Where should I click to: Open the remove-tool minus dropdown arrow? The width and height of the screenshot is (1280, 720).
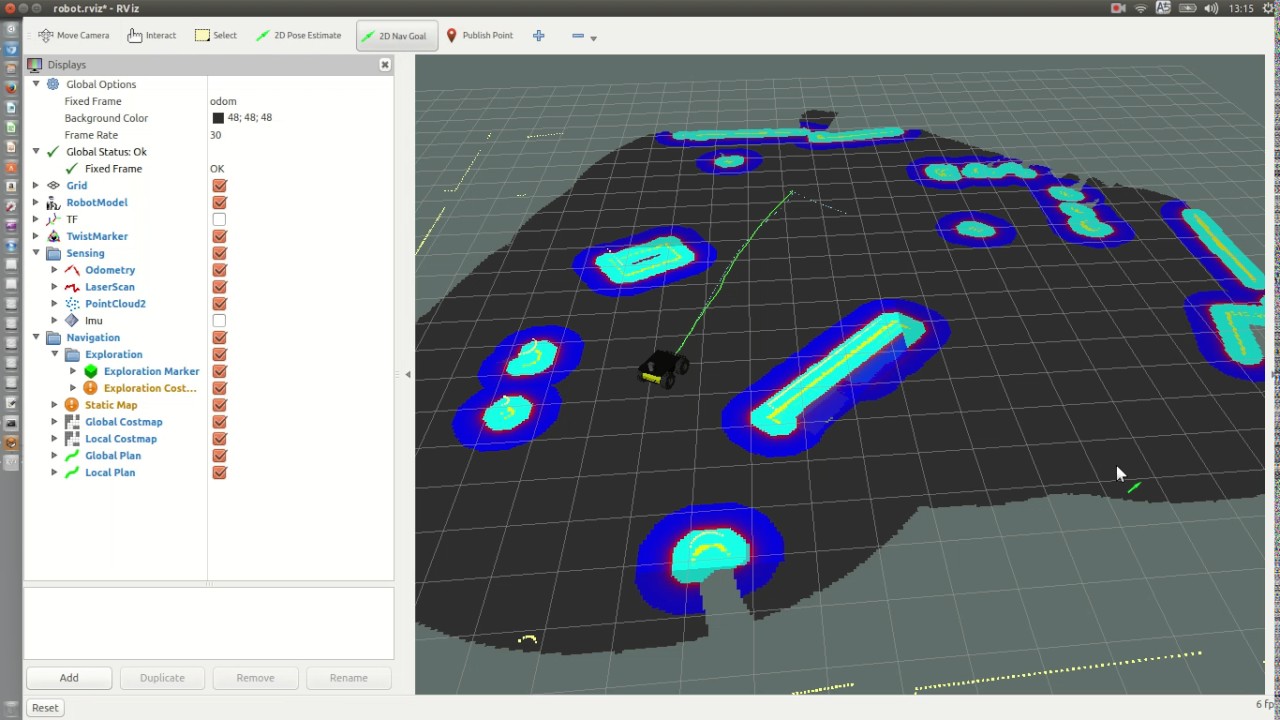(593, 38)
